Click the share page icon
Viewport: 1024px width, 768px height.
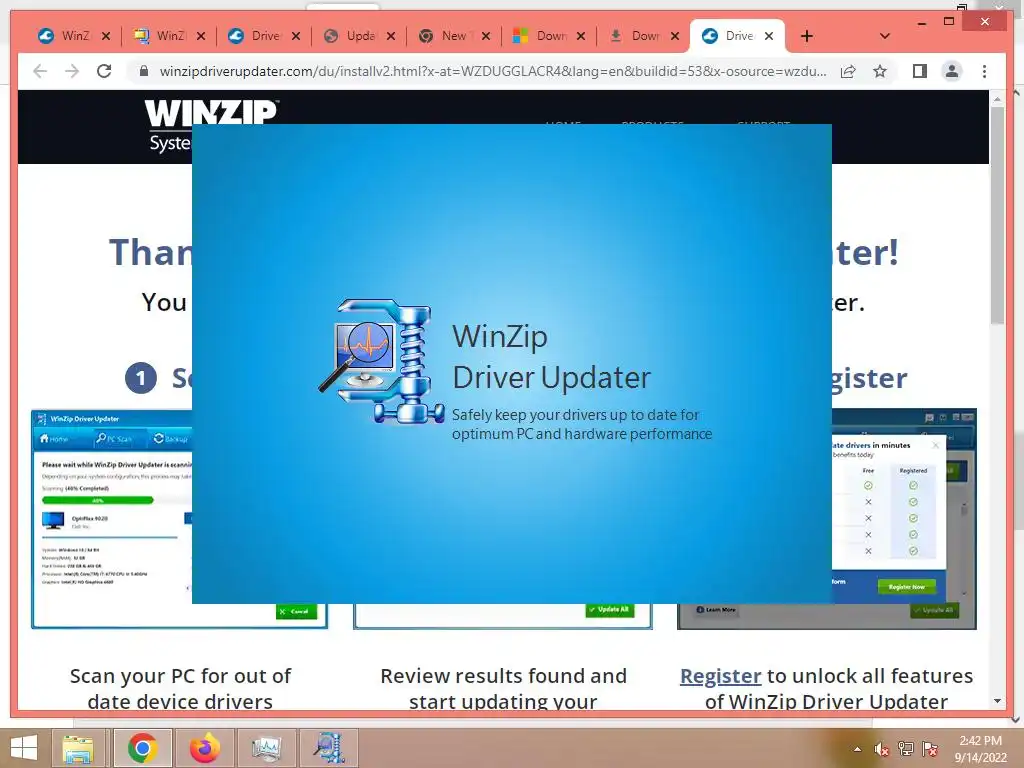pyautogui.click(x=848, y=71)
